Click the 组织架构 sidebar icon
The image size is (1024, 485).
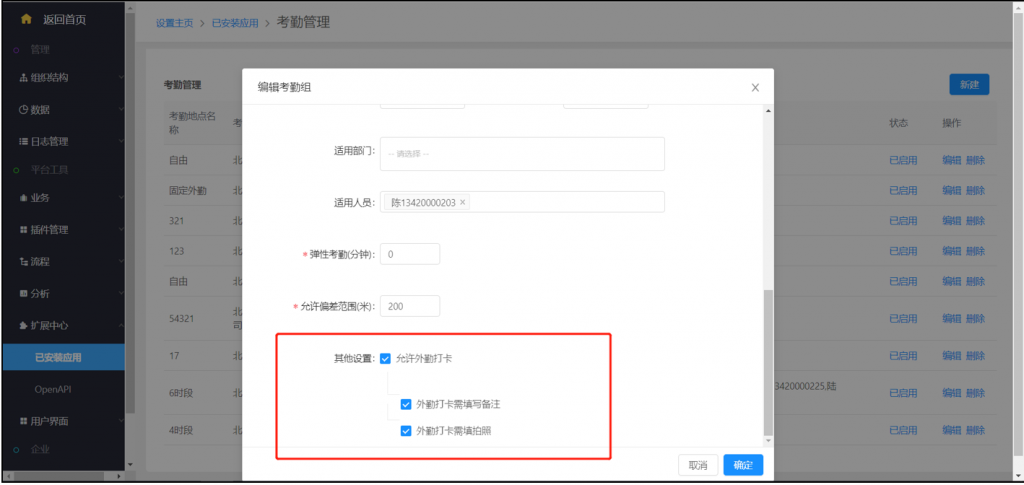point(23,78)
